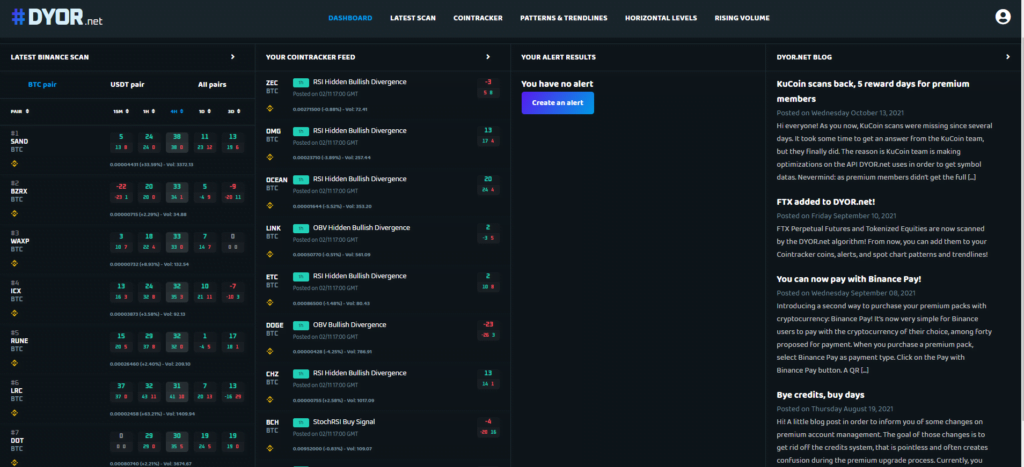Open ZEC RSI Hidden Bullish Divergence entry
This screenshot has height=467, width=1024.
(360, 82)
